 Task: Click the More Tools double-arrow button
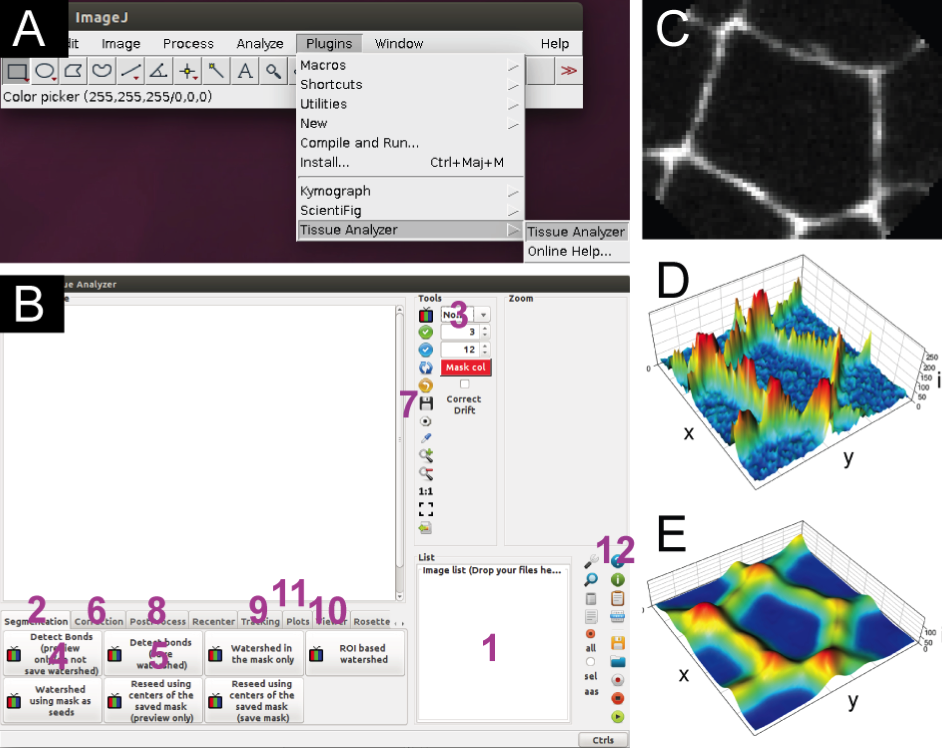pos(568,71)
